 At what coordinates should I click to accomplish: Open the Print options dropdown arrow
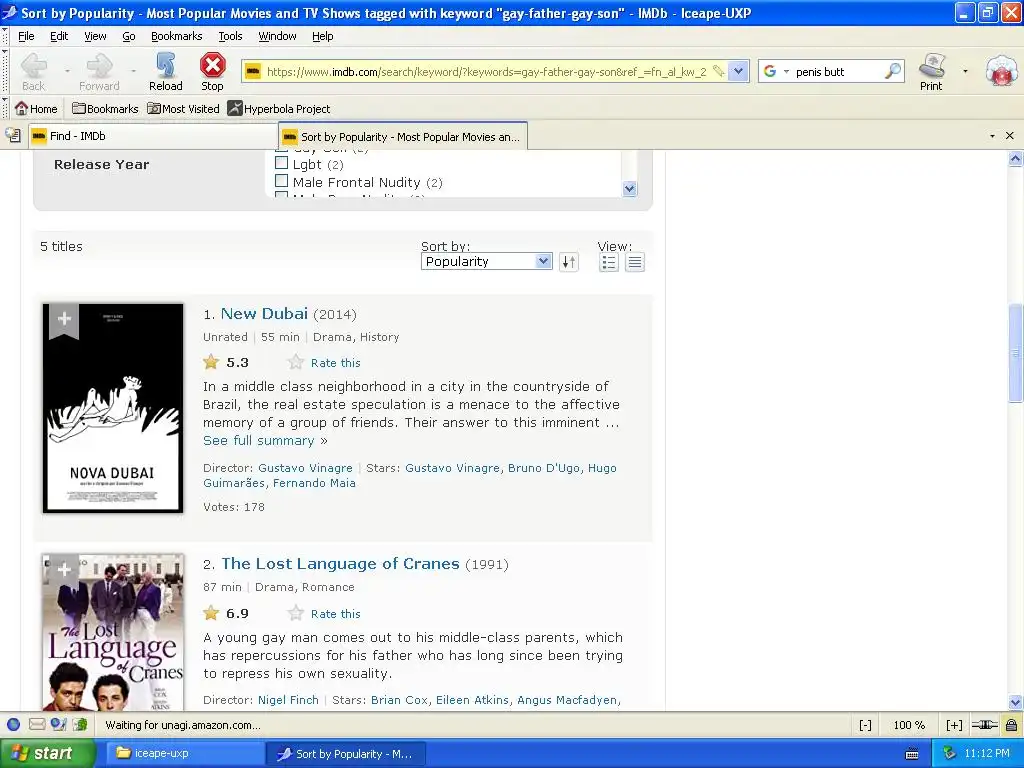click(965, 71)
